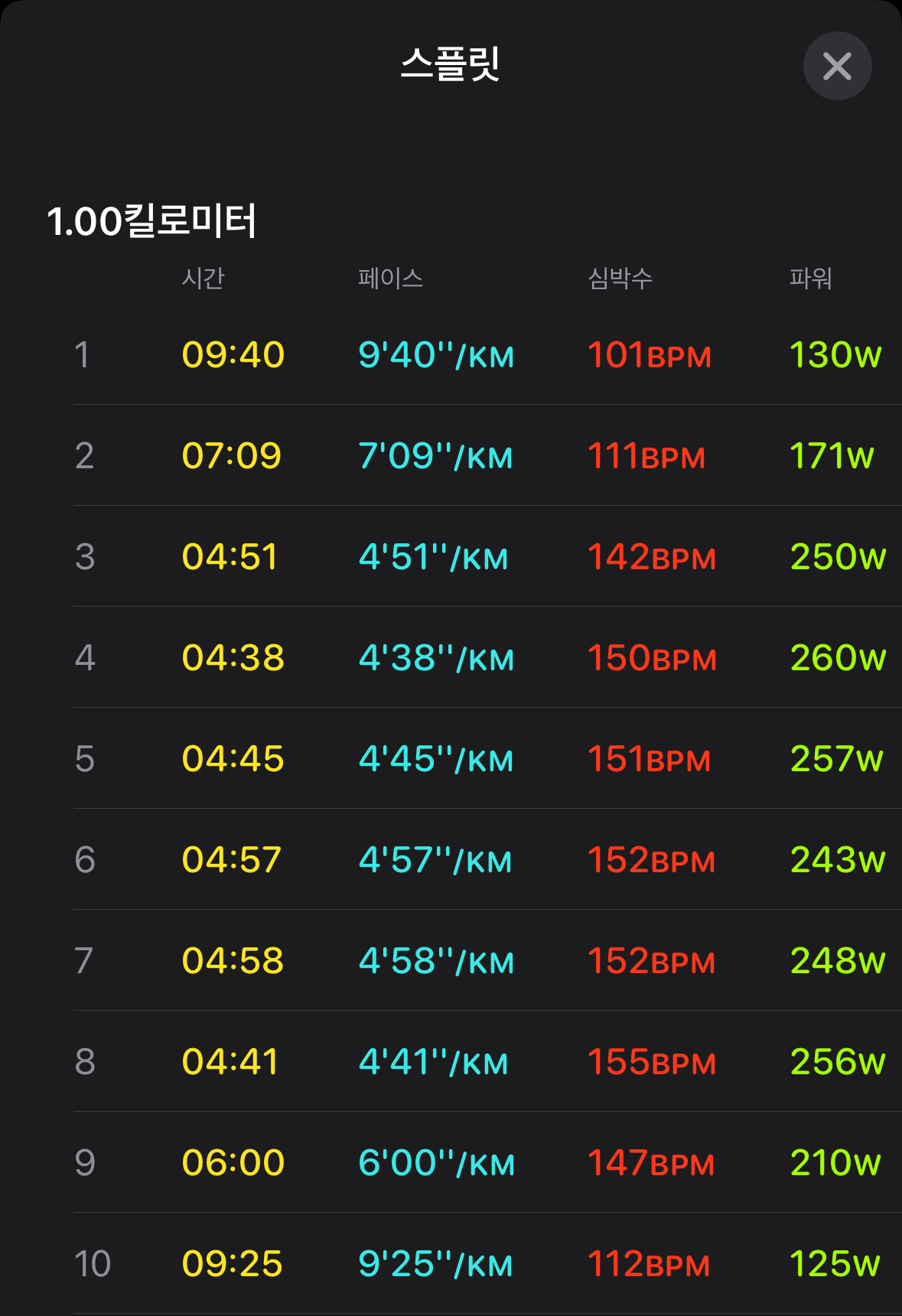Screen dimensions: 902x1316
Task: Select power value 248W
Action: [x=839, y=961]
